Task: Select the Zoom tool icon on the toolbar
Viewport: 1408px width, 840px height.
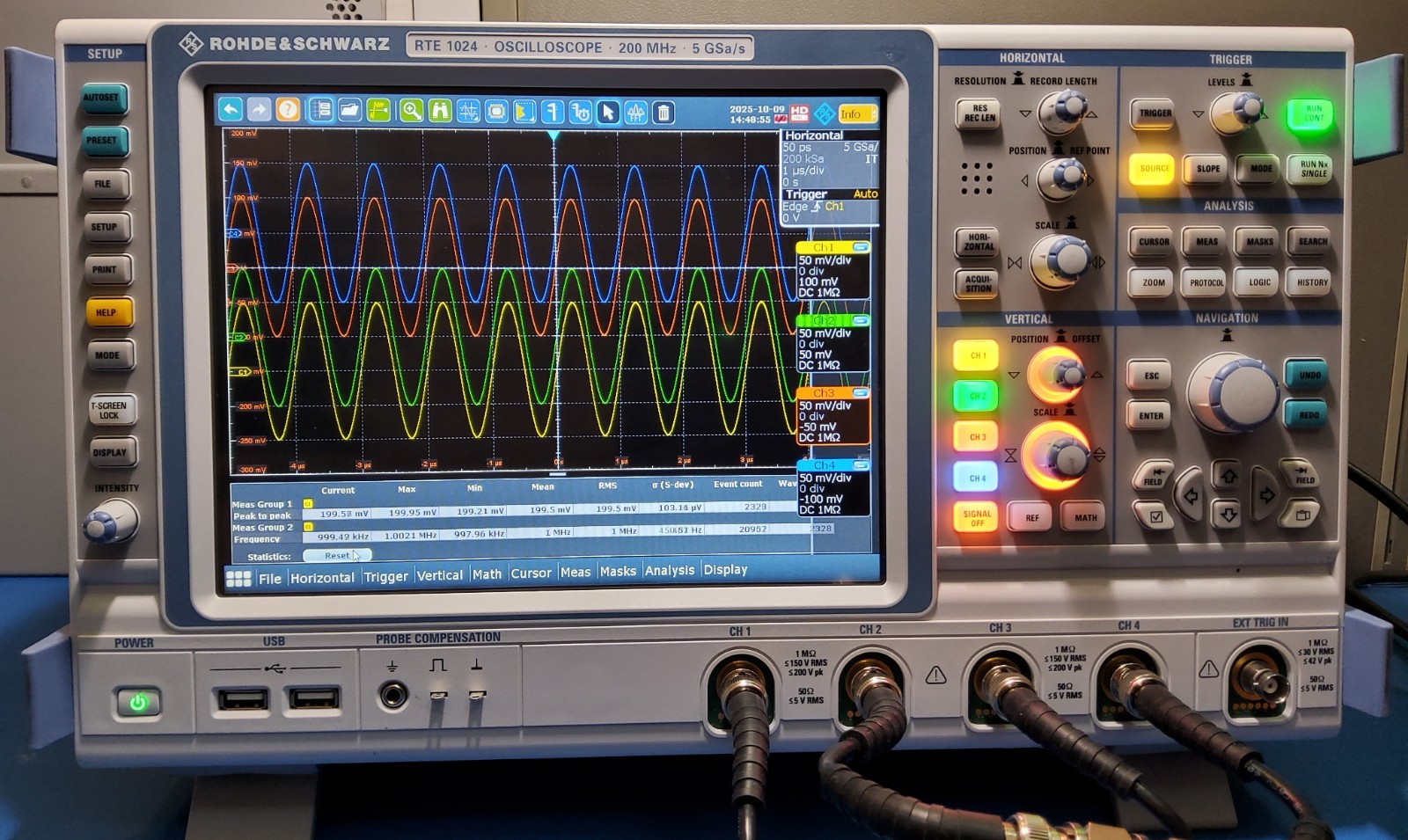Action: pos(411,113)
